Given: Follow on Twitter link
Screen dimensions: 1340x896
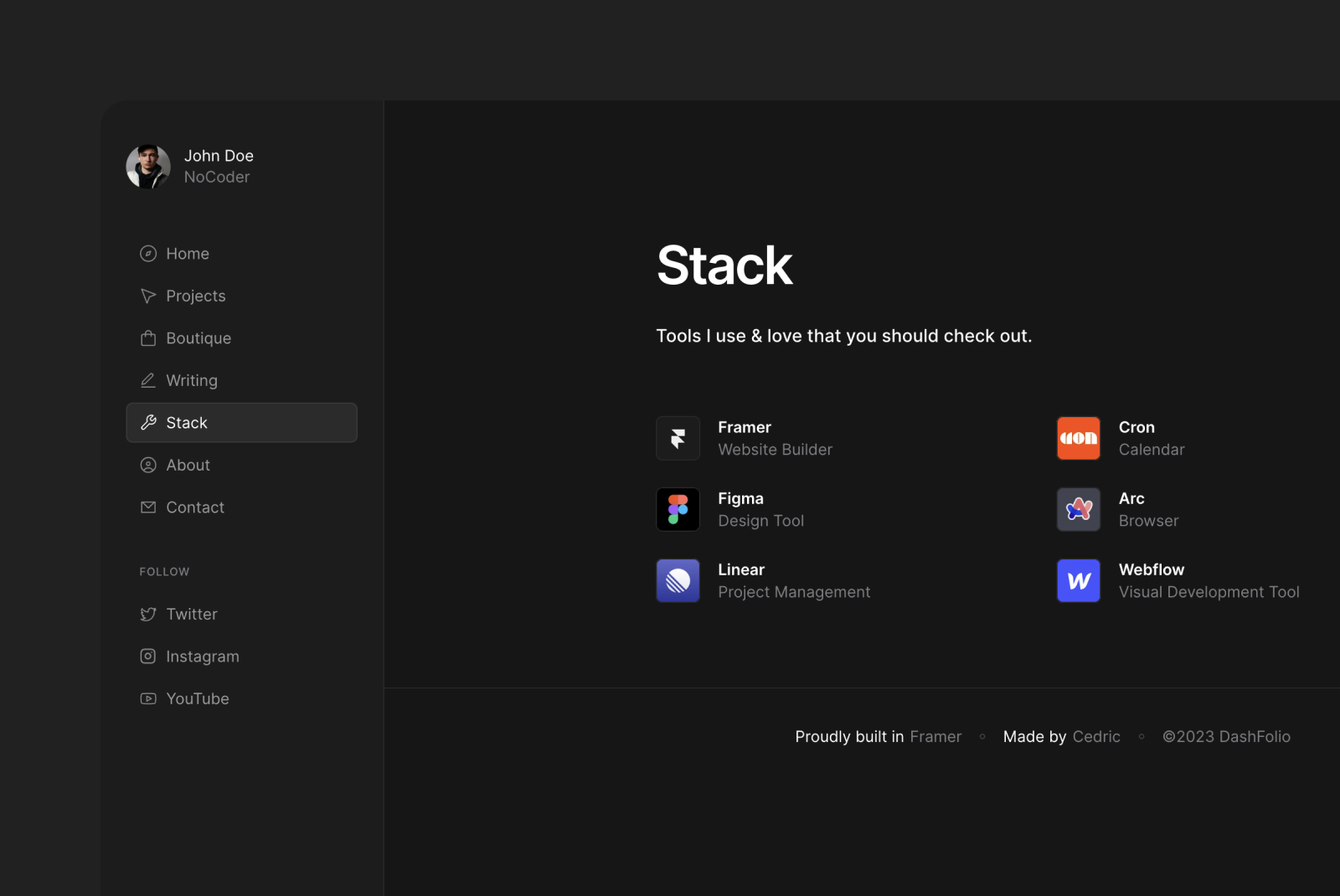Looking at the screenshot, I should click(x=241, y=615).
